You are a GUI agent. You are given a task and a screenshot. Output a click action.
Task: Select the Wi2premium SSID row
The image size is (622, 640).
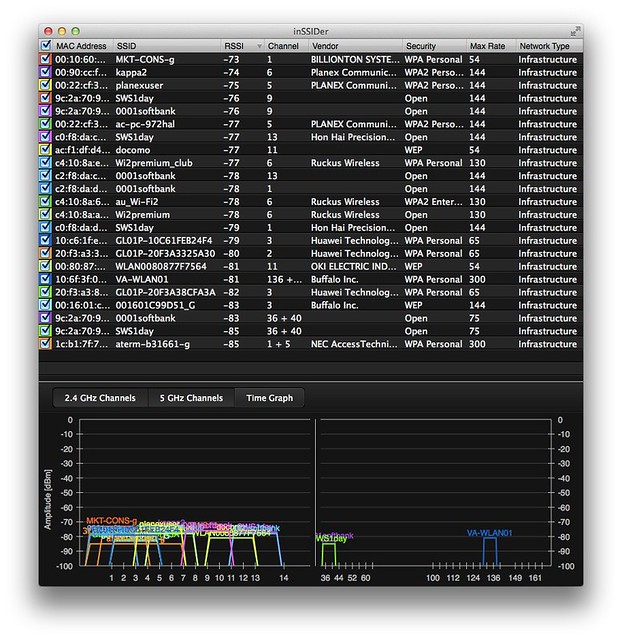(x=311, y=215)
